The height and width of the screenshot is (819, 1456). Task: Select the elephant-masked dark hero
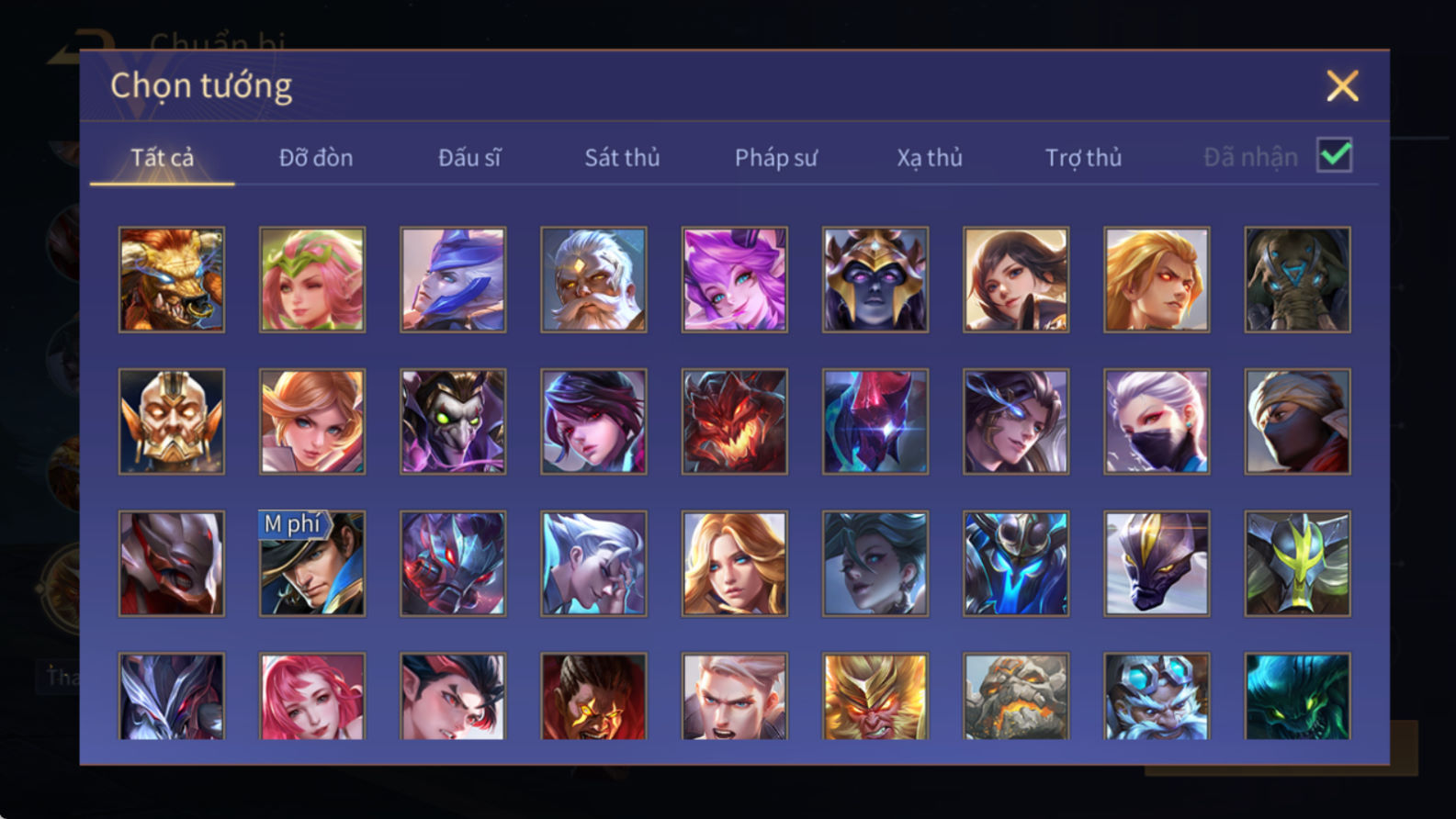point(1297,280)
